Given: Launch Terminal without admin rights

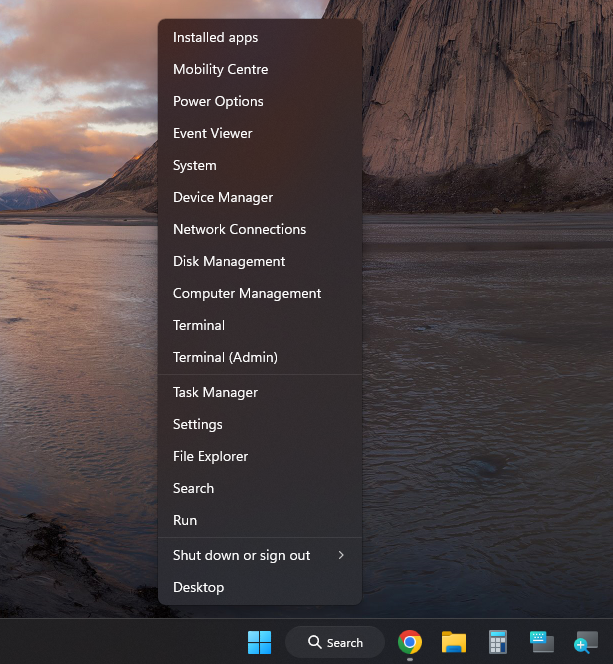Looking at the screenshot, I should (260, 325).
